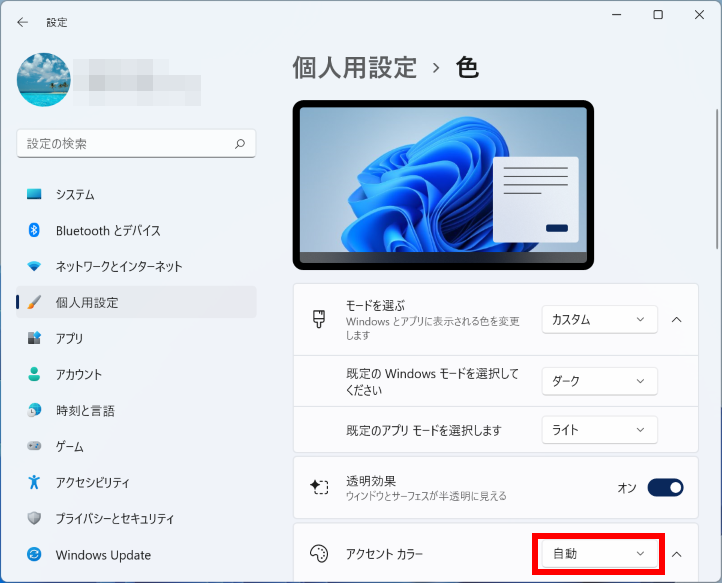Open ゲーム settings category
The height and width of the screenshot is (583, 722).
136,446
